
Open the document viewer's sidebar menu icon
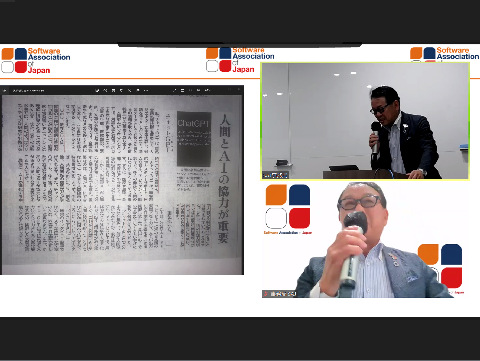[x=5, y=90]
